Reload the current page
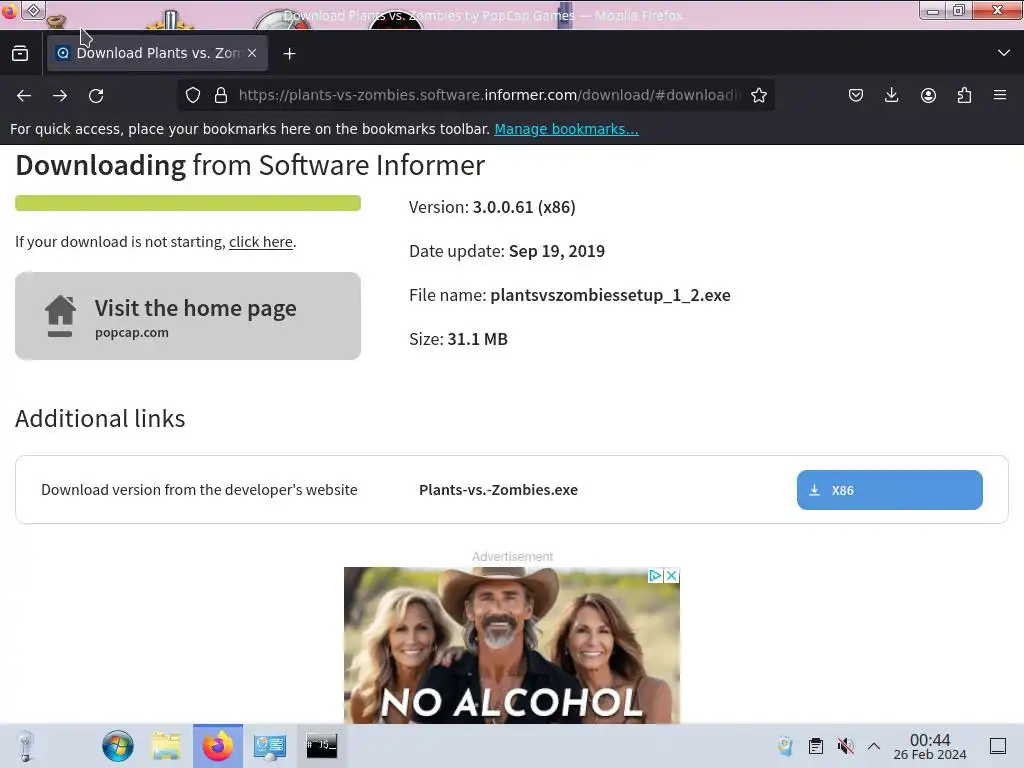1024x768 pixels. coord(96,96)
